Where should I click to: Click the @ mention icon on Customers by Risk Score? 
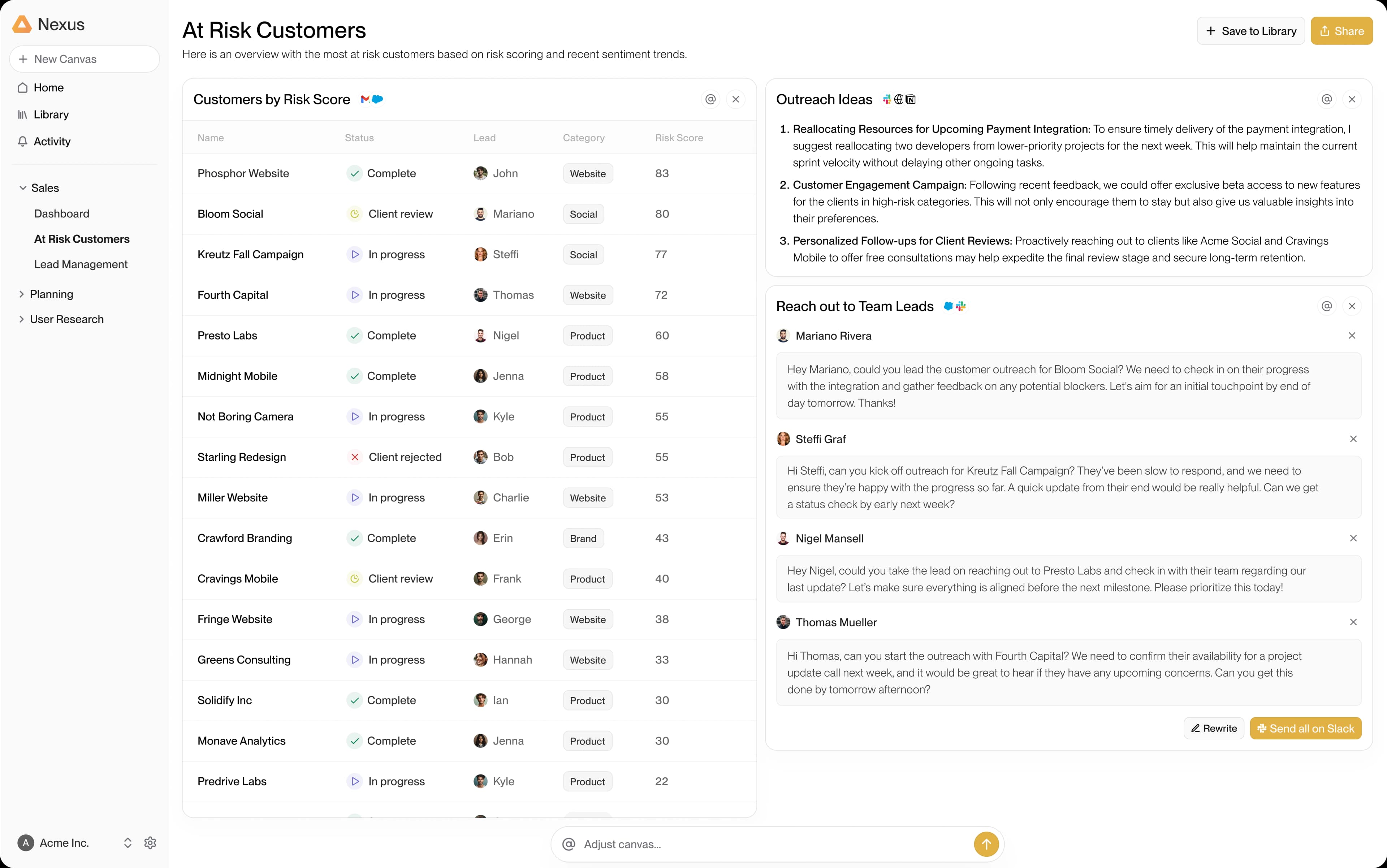pos(710,99)
